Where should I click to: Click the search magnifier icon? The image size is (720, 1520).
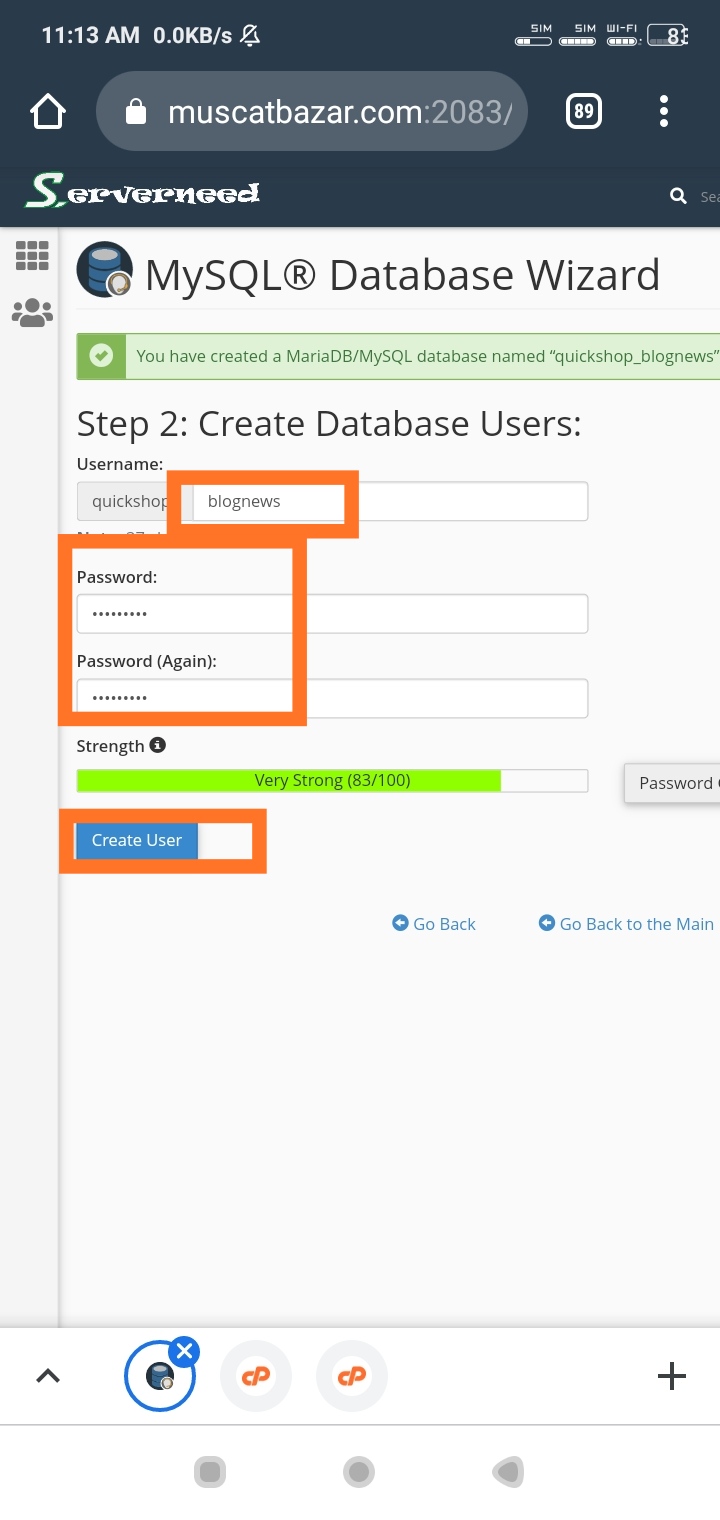coord(678,196)
